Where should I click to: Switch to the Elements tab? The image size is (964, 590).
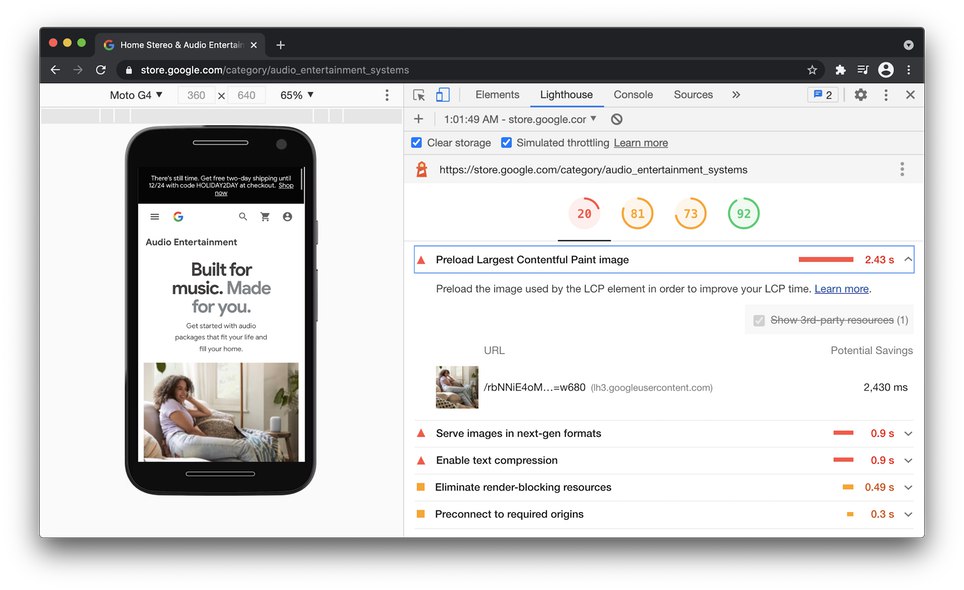pyautogui.click(x=497, y=95)
